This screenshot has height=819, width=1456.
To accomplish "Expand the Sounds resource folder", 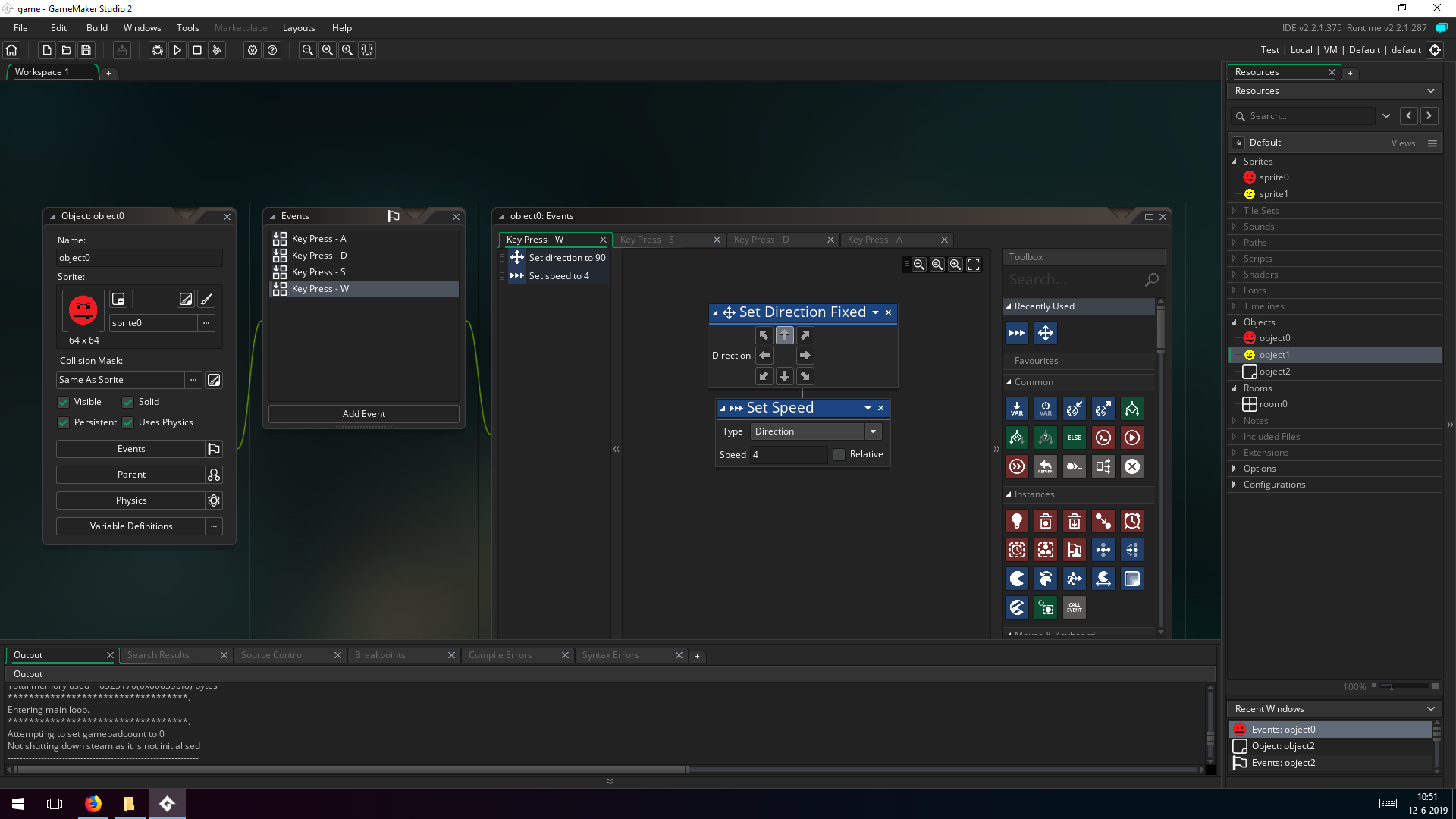I will [x=1235, y=227].
